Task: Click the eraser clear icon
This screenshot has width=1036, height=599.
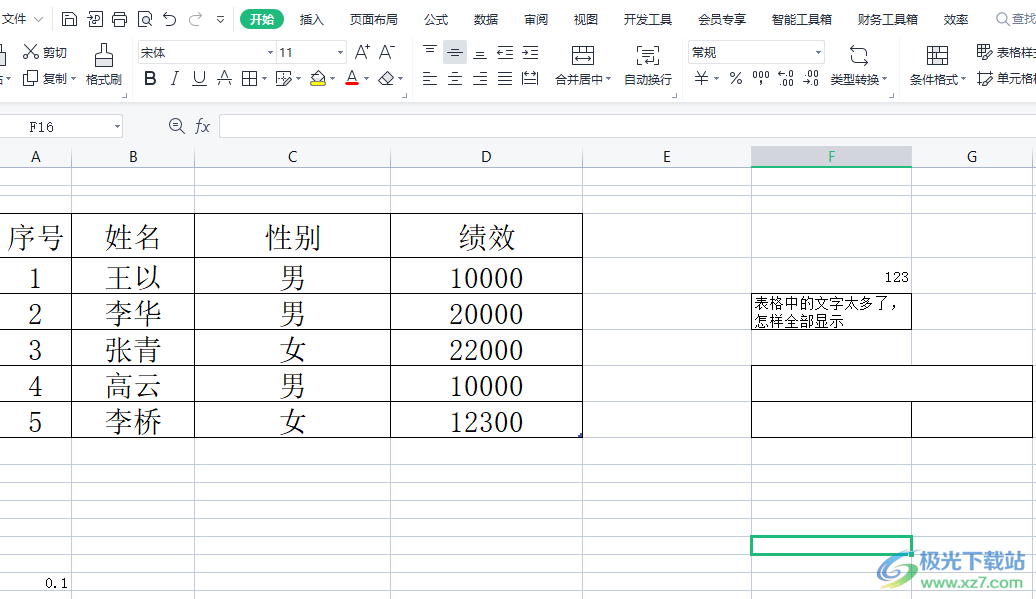Action: 387,79
